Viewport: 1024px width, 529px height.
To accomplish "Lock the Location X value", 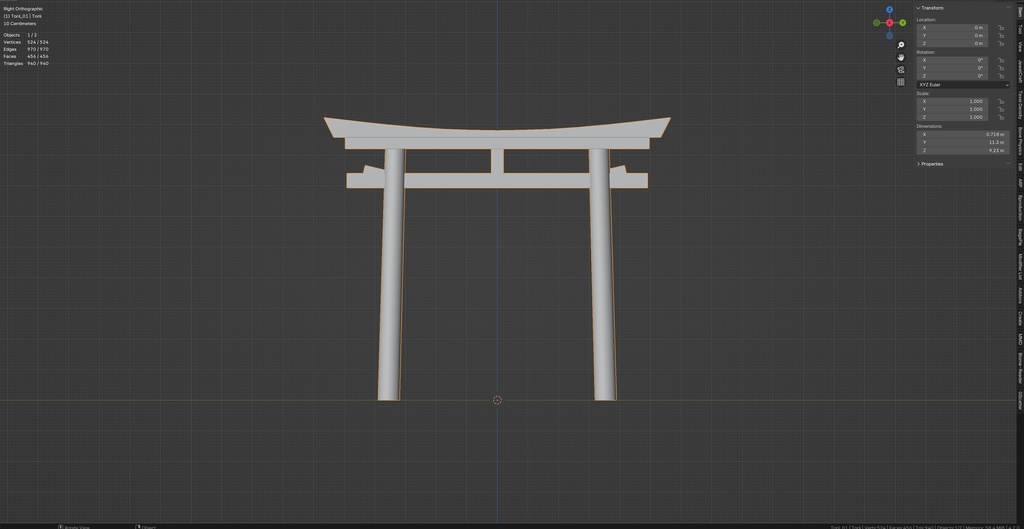I will [x=1000, y=27].
